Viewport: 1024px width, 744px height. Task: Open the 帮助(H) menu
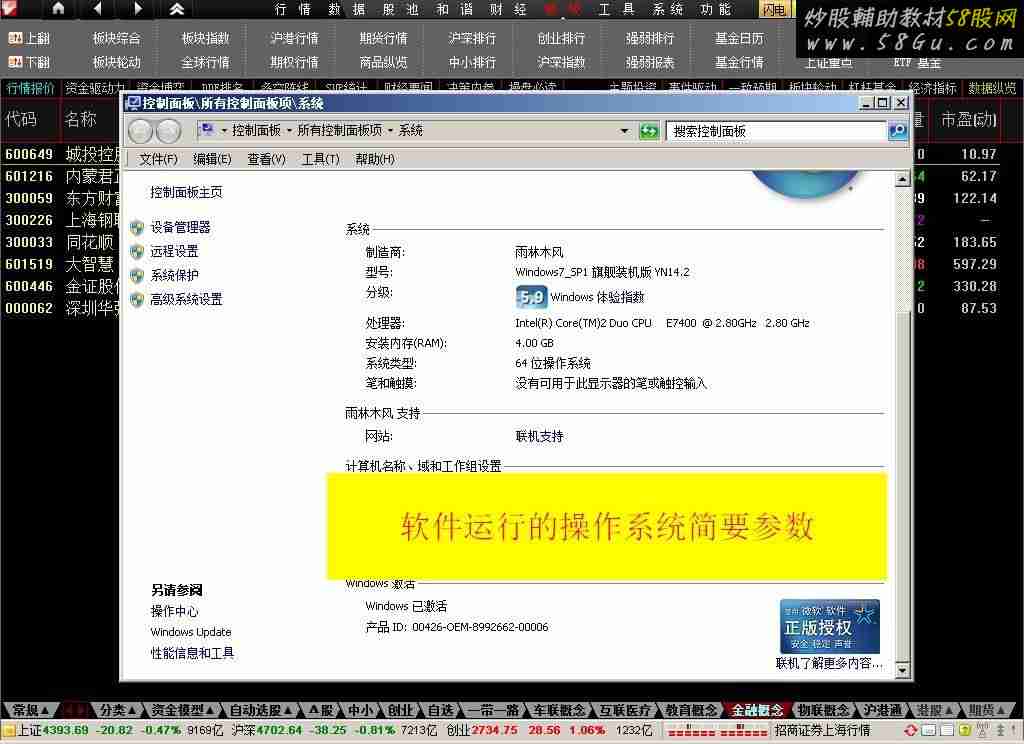375,159
